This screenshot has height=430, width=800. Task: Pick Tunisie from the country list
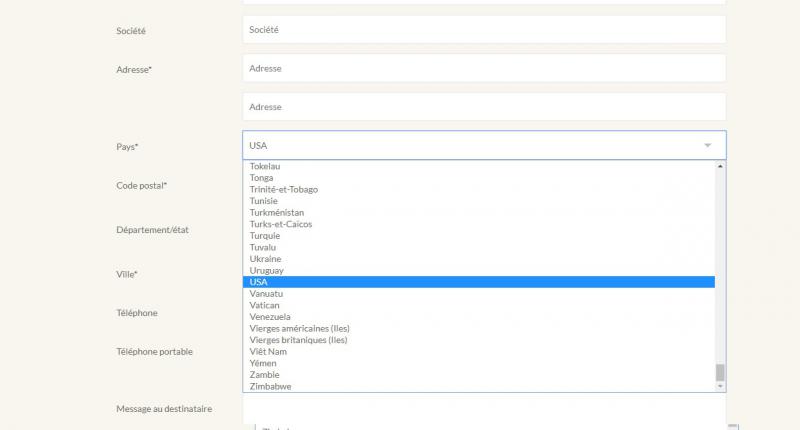[265, 201]
